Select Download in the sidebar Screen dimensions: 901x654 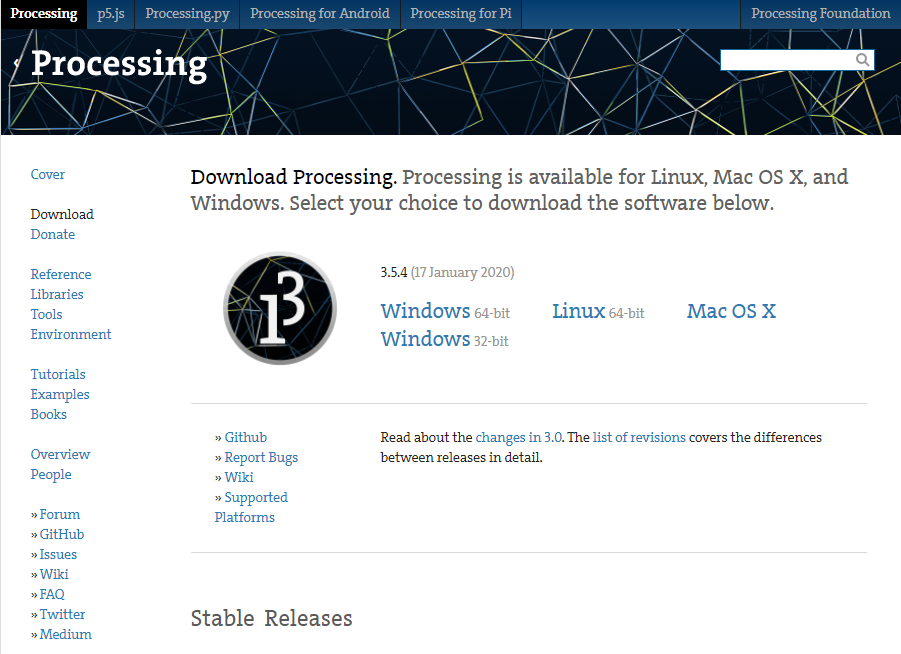coord(62,214)
